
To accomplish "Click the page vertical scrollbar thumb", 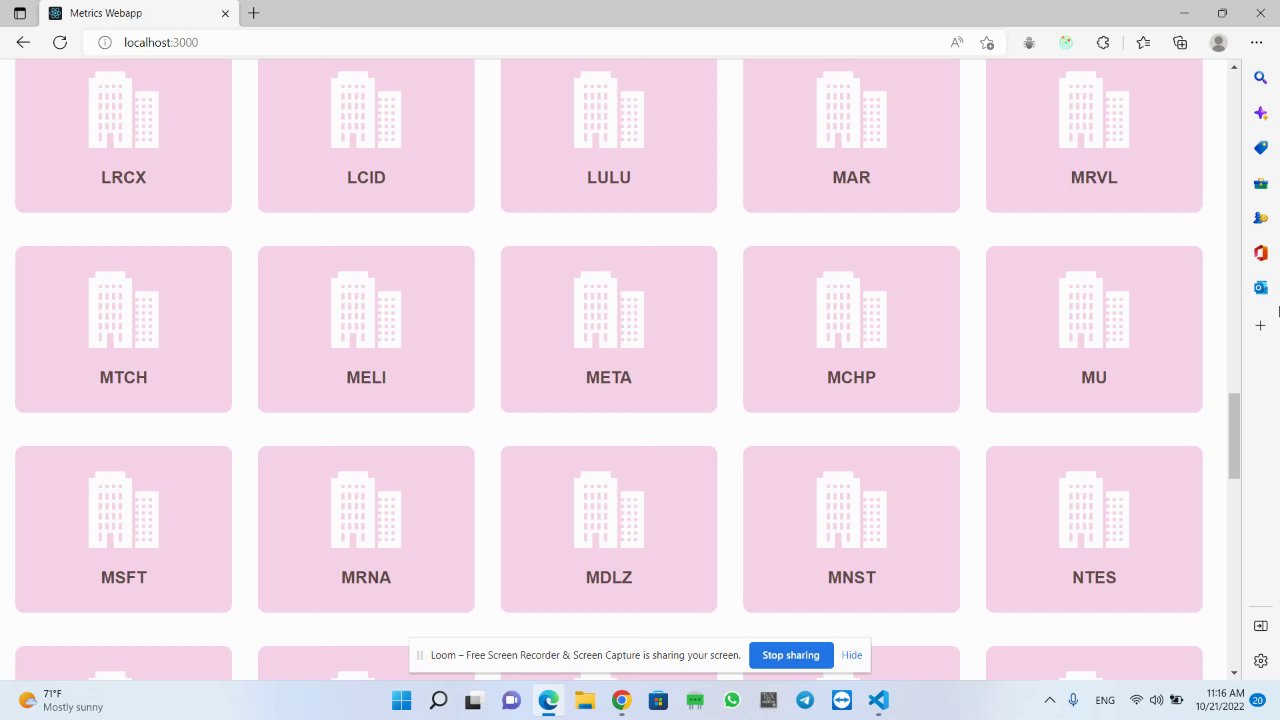I will pos(1234,436).
